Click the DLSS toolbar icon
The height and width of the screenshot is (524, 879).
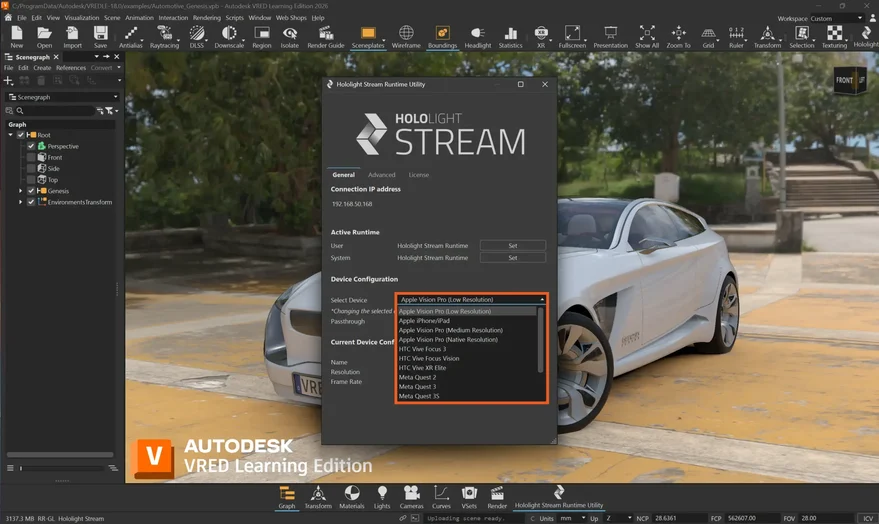click(x=197, y=37)
